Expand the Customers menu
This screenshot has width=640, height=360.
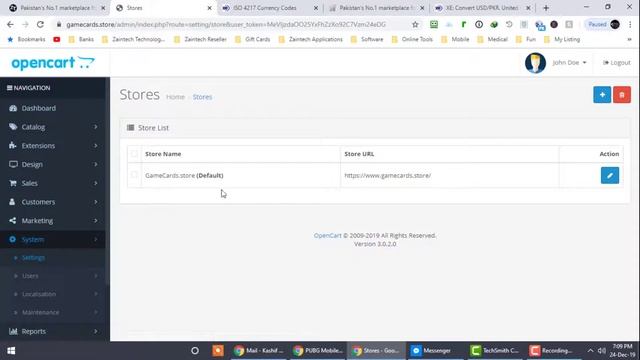pyautogui.click(x=53, y=202)
